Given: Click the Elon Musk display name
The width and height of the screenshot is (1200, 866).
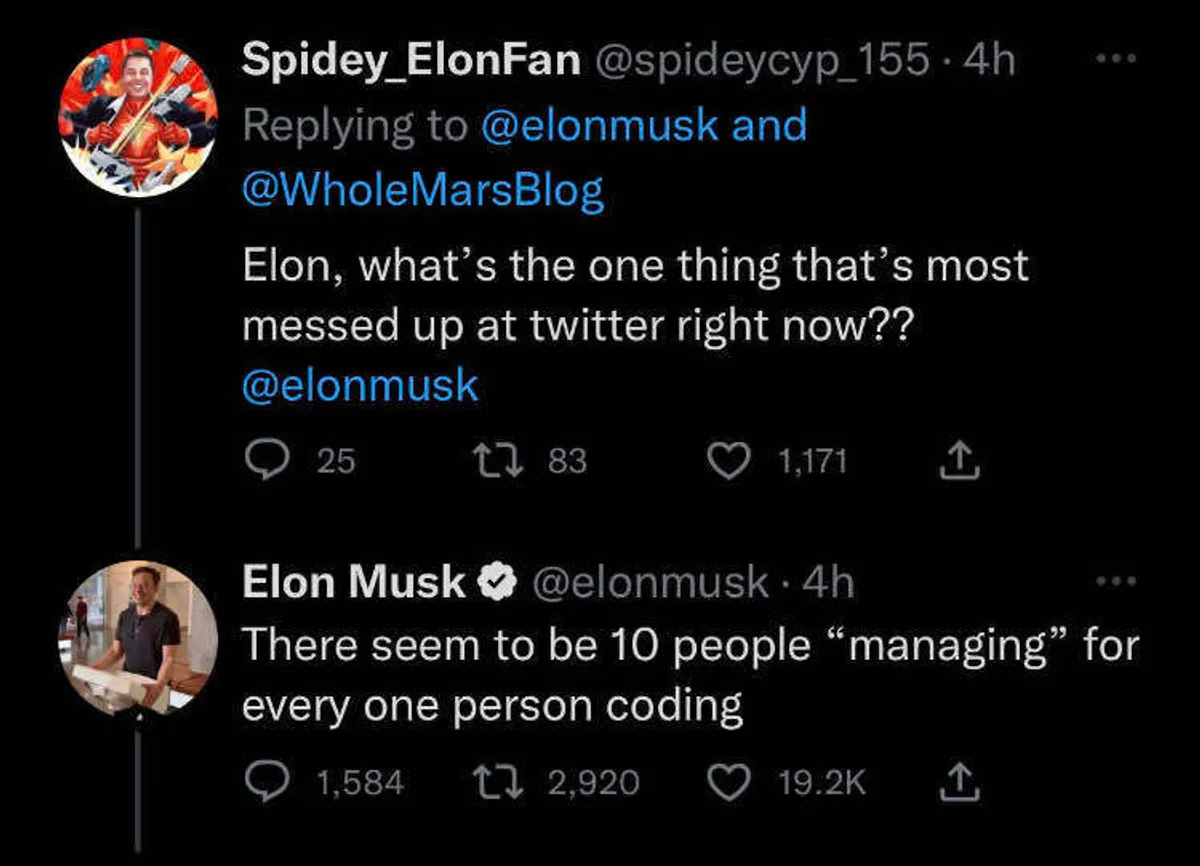Looking at the screenshot, I should [354, 582].
